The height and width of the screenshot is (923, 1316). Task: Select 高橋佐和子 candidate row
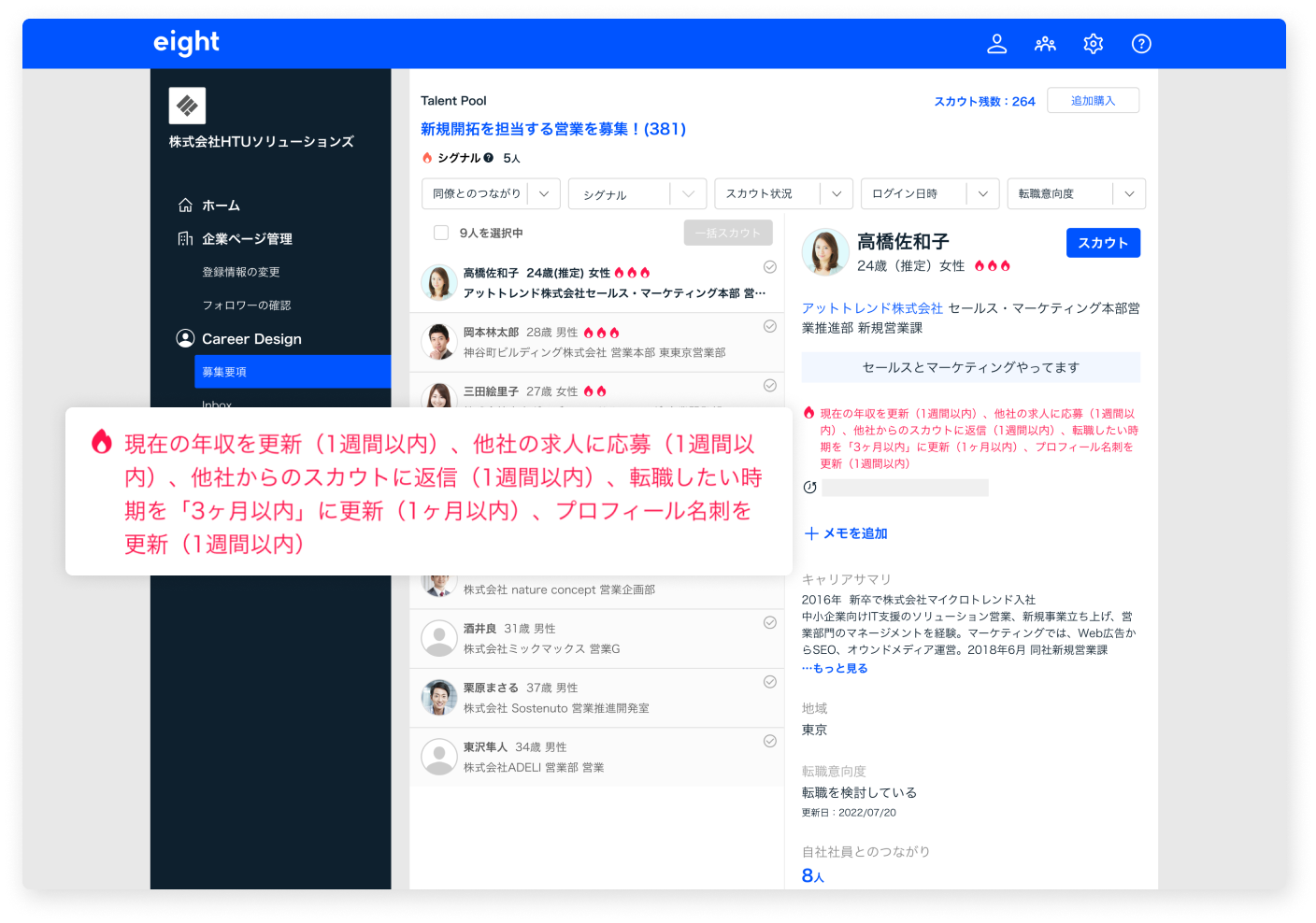tap(596, 283)
